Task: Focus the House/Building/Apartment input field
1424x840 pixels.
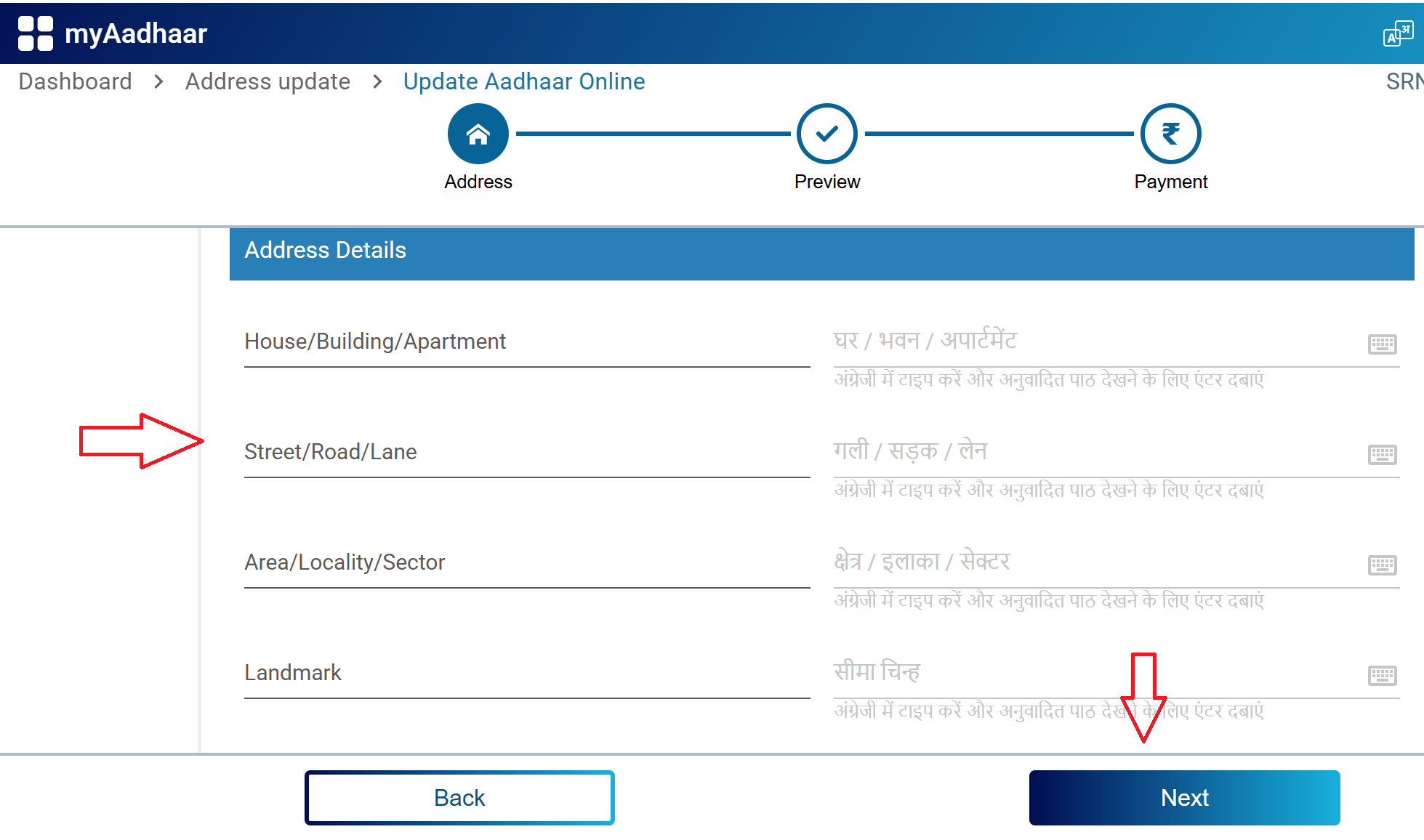Action: point(526,342)
